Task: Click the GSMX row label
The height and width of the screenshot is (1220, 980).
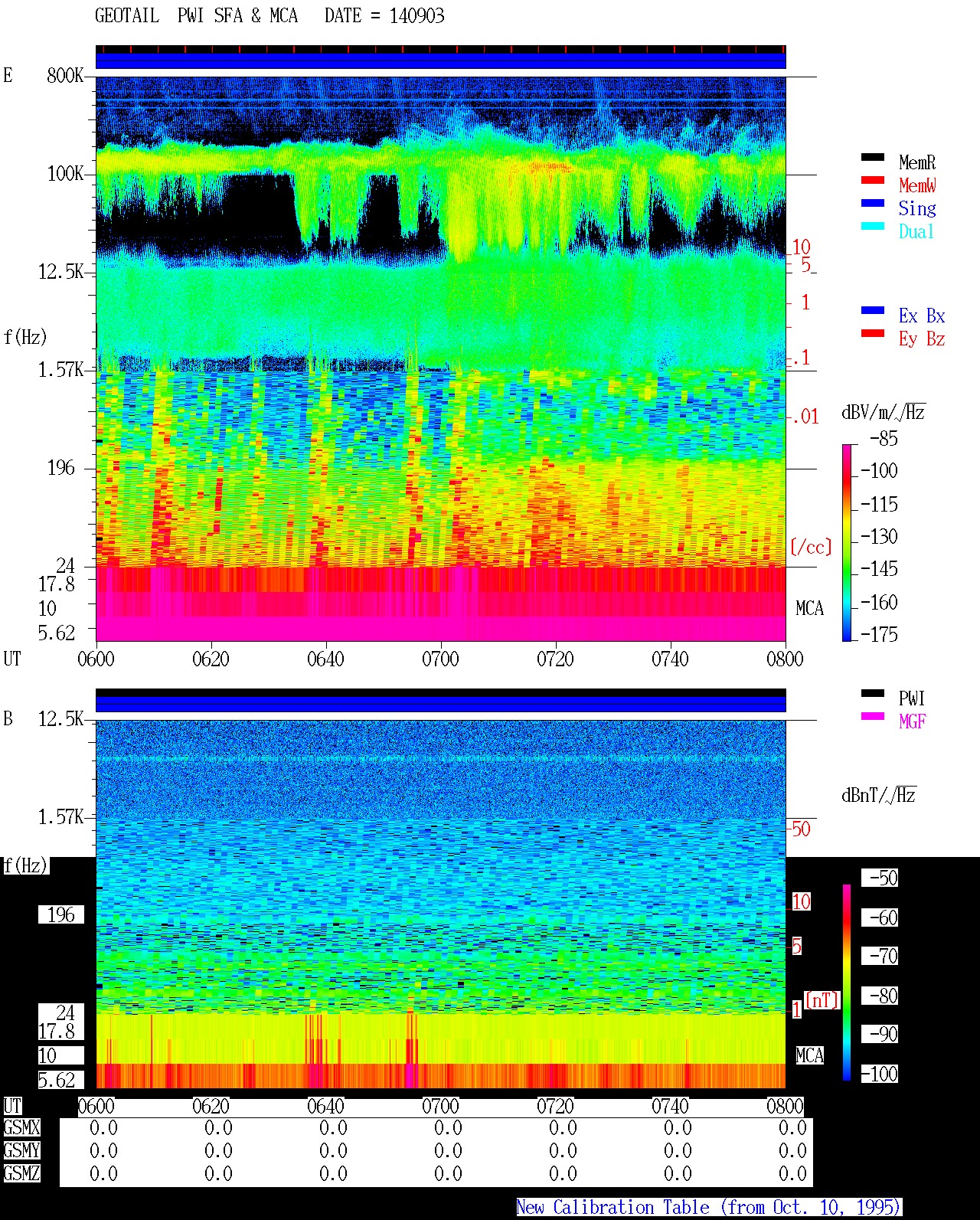Action: coord(21,1128)
